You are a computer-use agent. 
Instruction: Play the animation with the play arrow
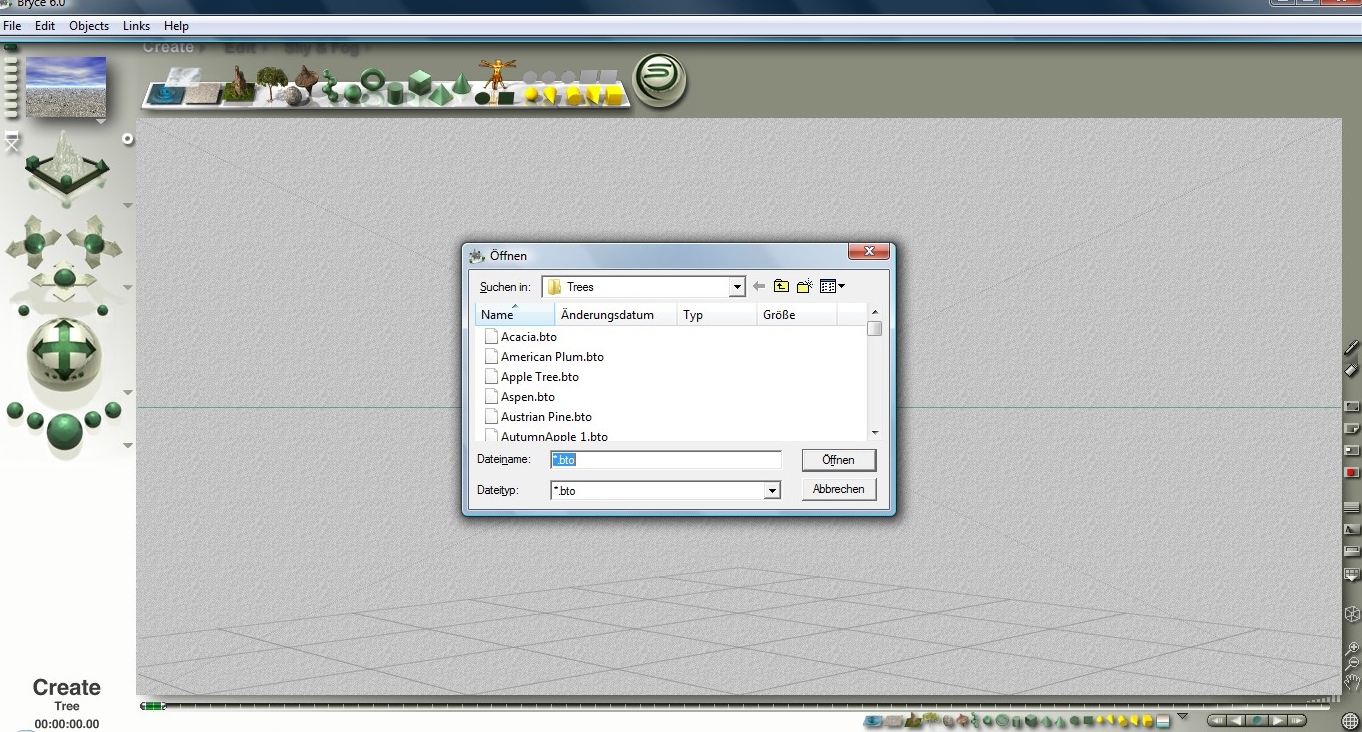pyautogui.click(x=1278, y=720)
